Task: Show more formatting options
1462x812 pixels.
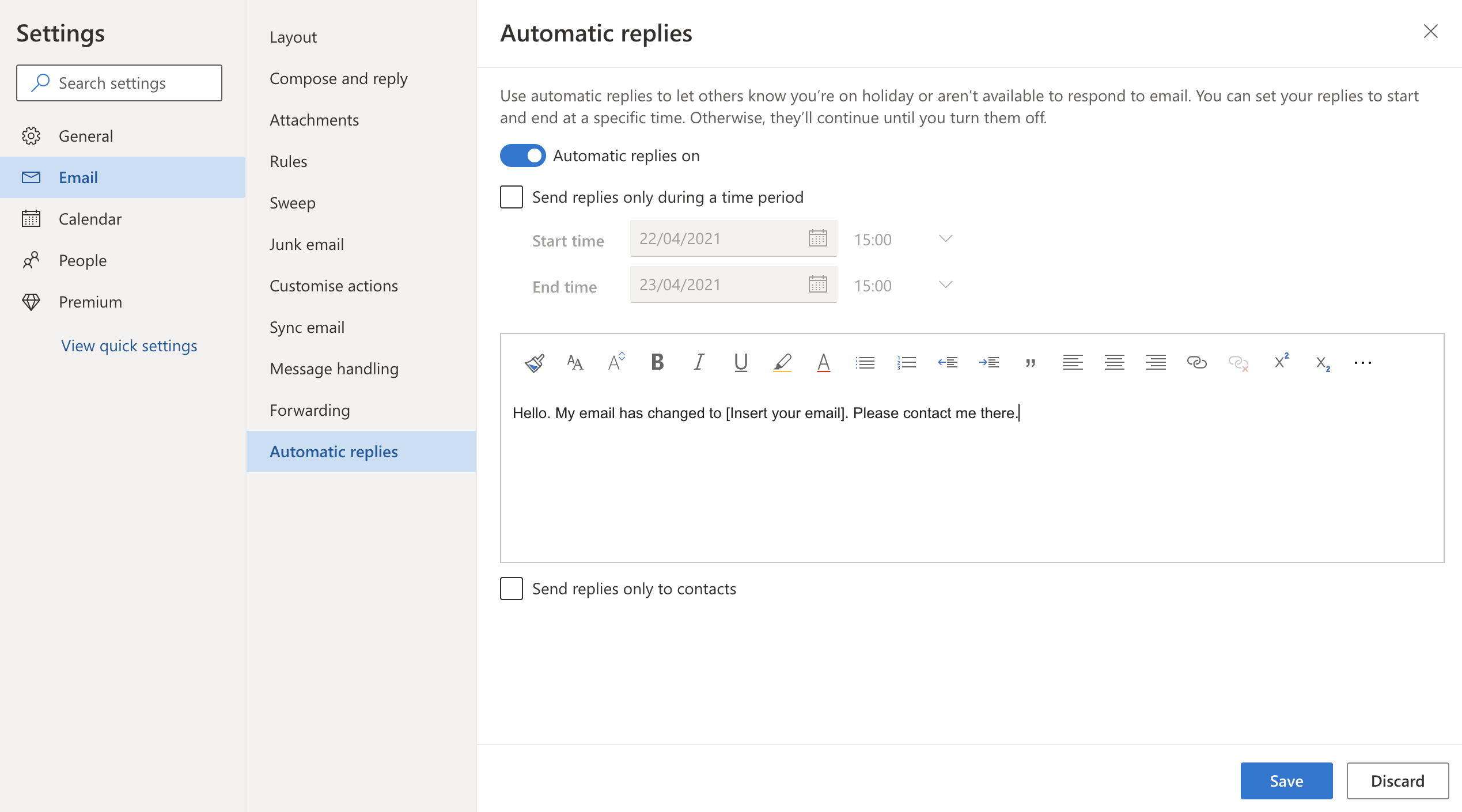Action: click(1363, 363)
